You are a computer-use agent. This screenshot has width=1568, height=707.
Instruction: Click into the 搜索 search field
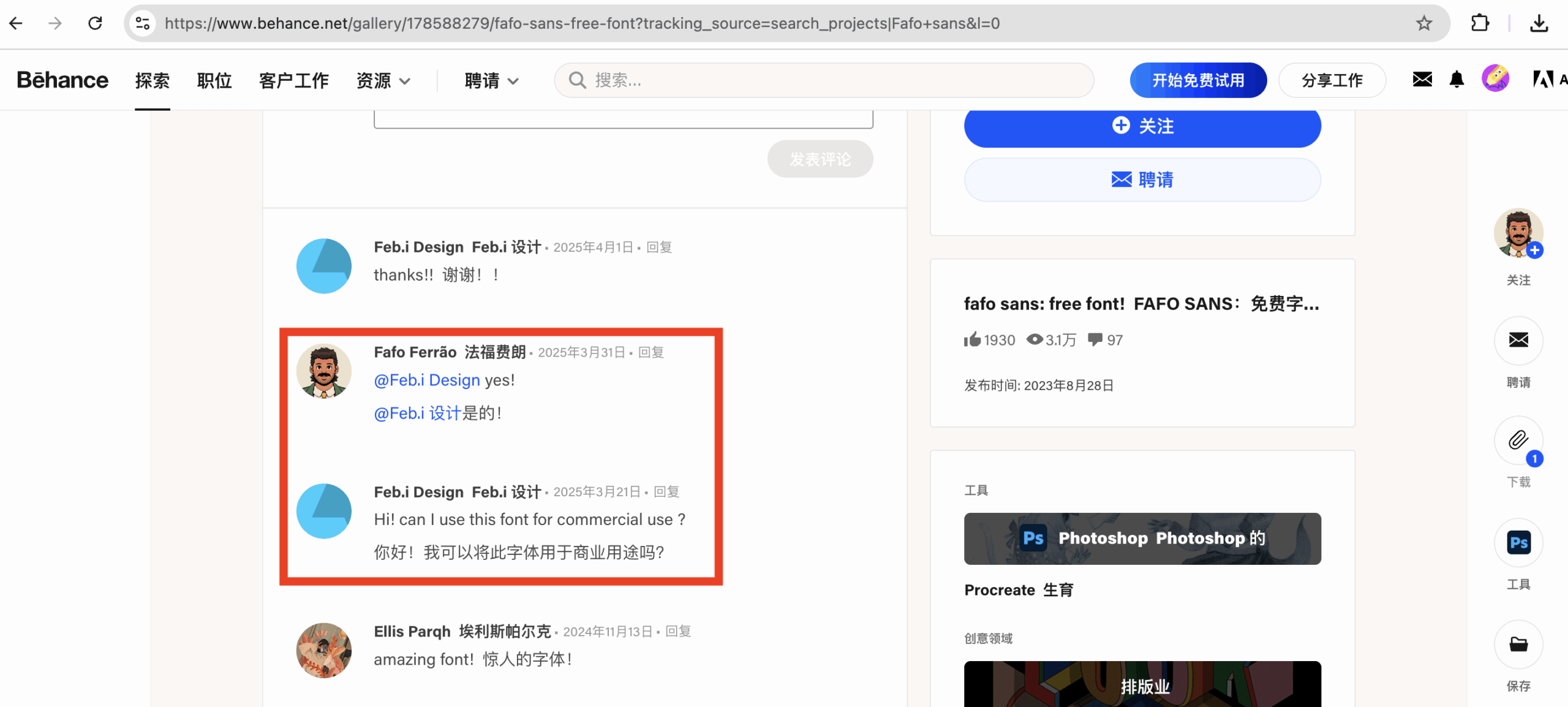824,80
